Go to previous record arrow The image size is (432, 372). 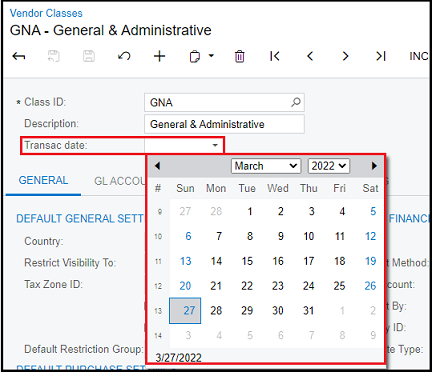pos(310,56)
